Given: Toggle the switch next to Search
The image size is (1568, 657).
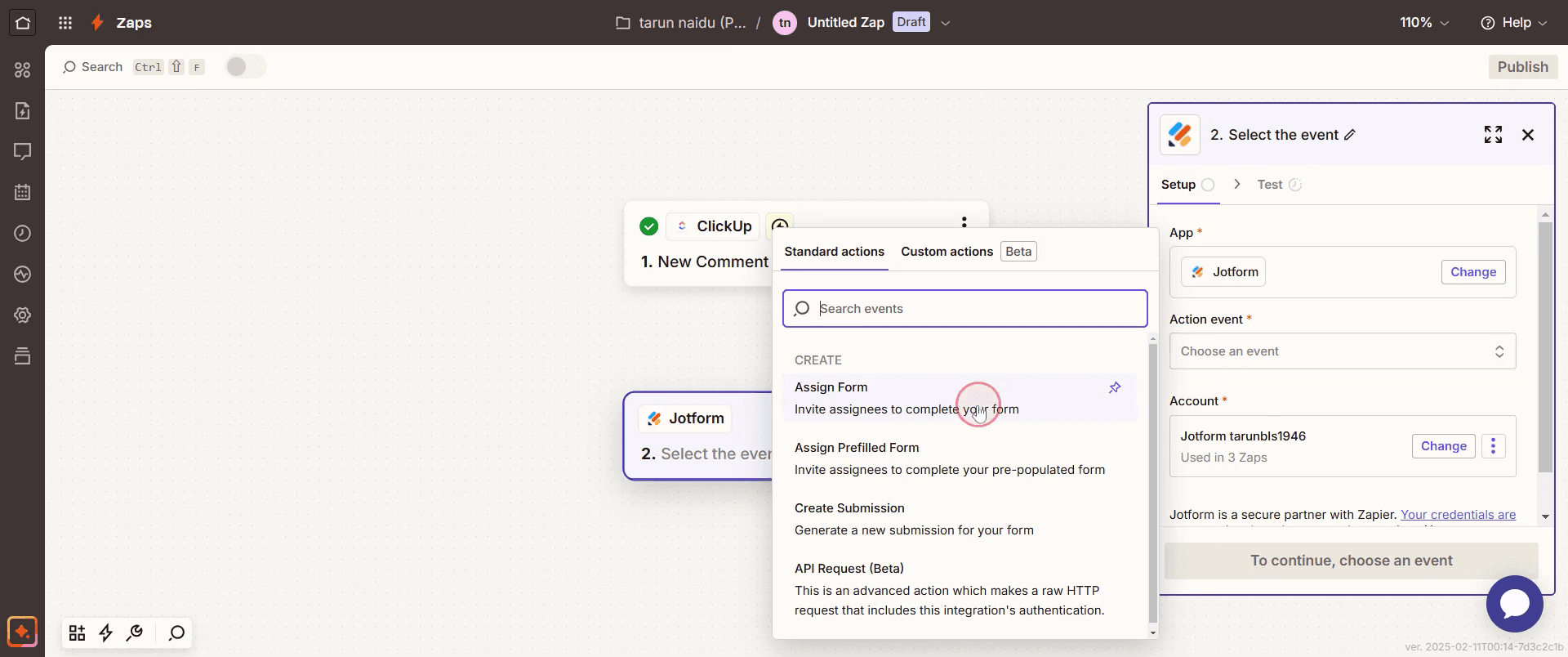Looking at the screenshot, I should pyautogui.click(x=245, y=67).
